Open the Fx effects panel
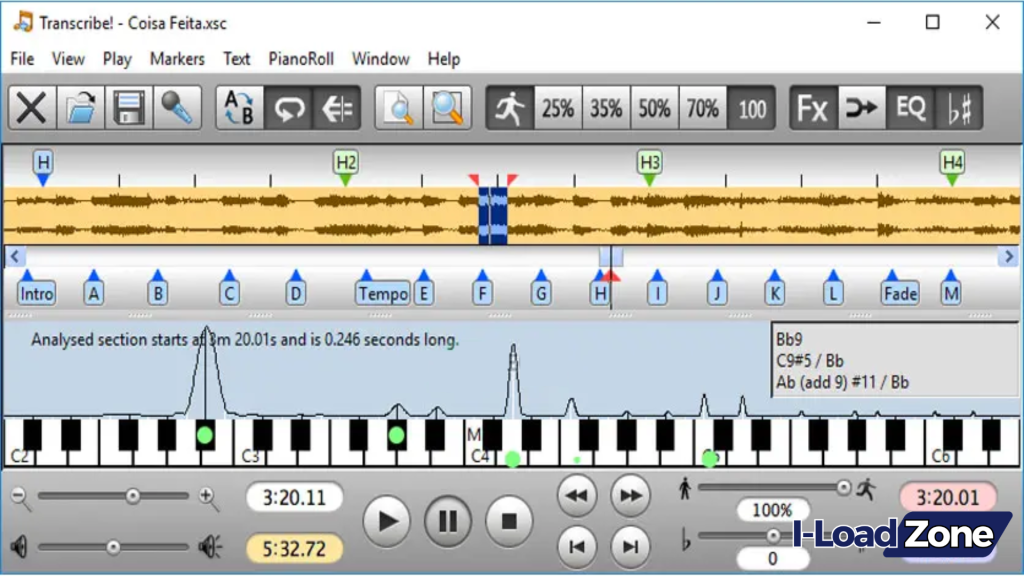This screenshot has height=576, width=1024. point(812,107)
